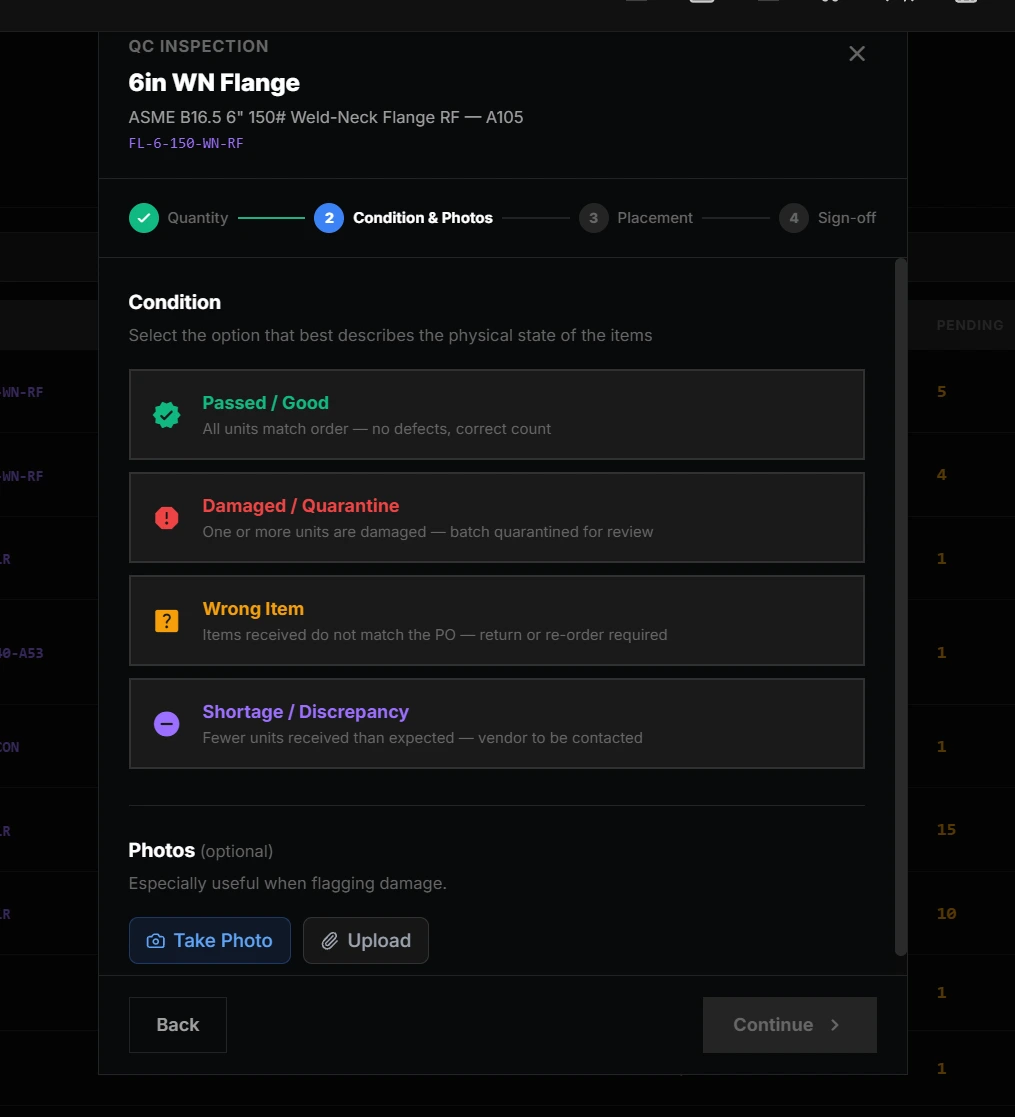Viewport: 1015px width, 1117px height.
Task: Go to the Placement step
Action: 635,218
